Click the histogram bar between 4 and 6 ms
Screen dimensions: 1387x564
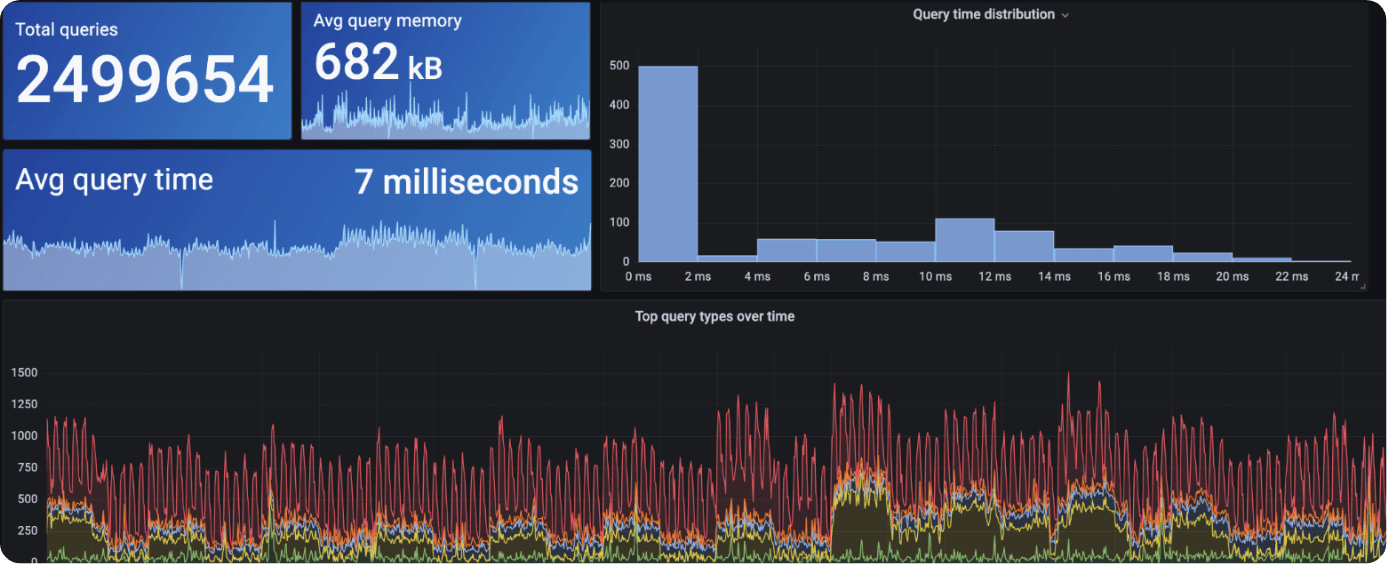click(786, 251)
